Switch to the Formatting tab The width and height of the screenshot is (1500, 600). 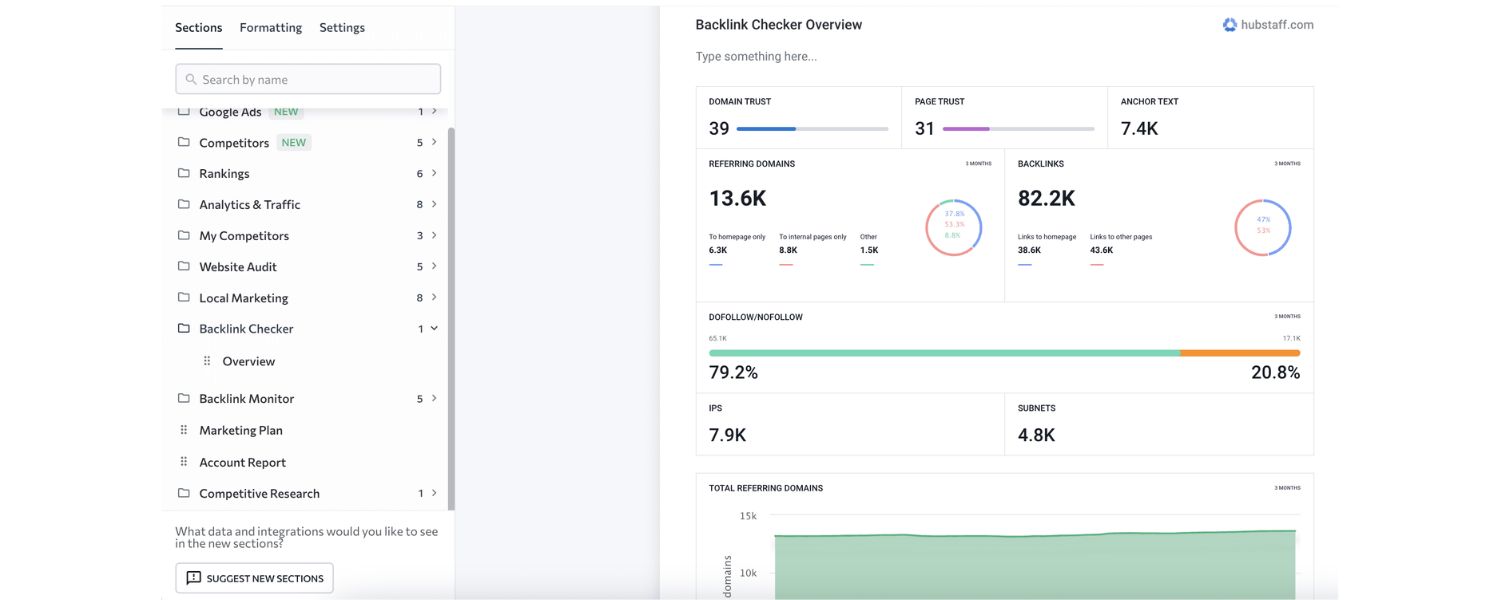pos(269,27)
